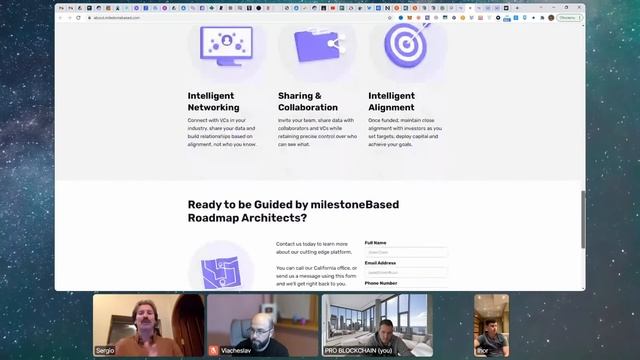Image resolution: width=640 pixels, height=360 pixels.
Task: Switch to the tab with black circle favicon
Action: tap(258, 8)
